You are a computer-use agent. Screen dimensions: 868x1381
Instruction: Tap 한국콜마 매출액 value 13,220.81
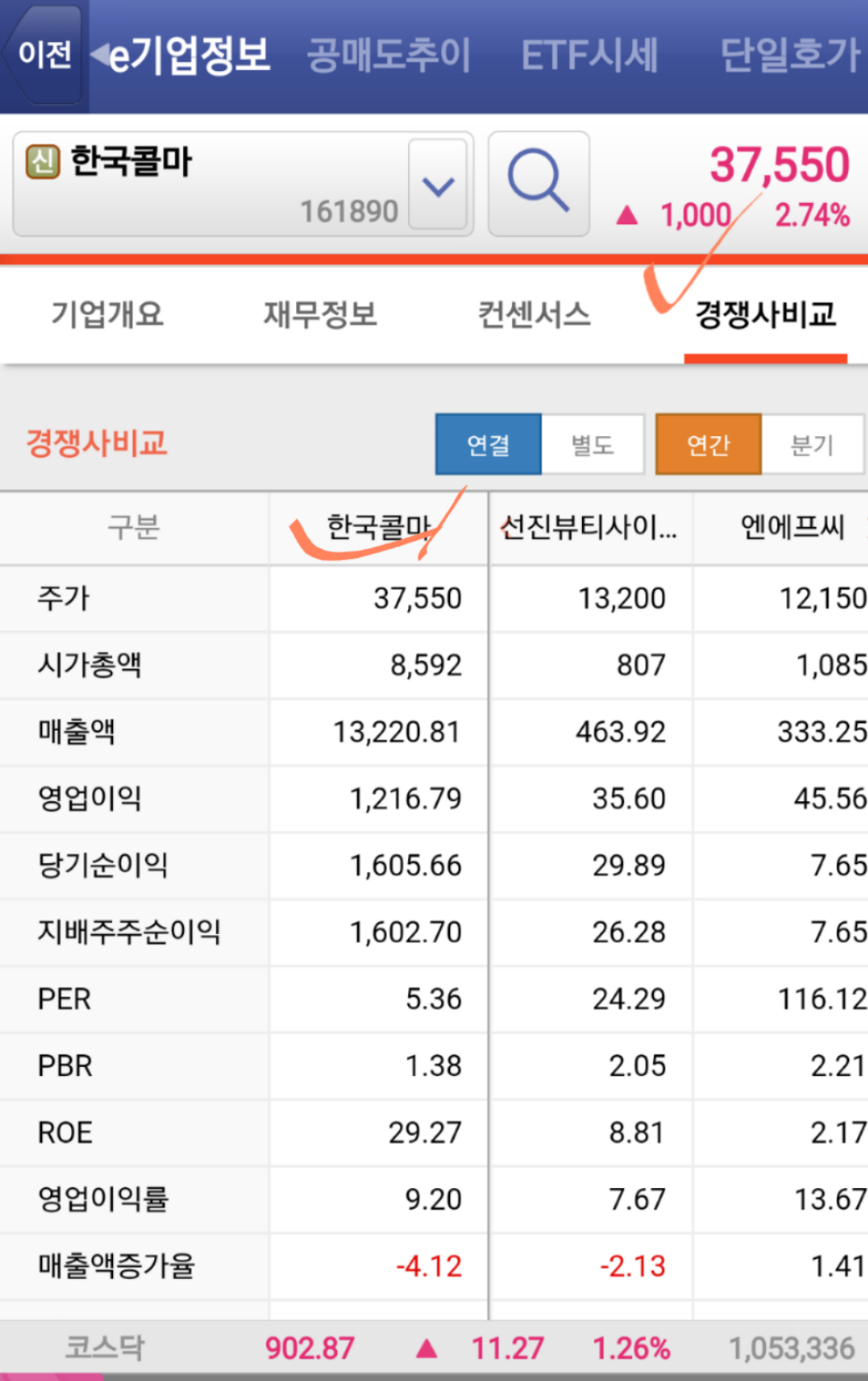[396, 731]
